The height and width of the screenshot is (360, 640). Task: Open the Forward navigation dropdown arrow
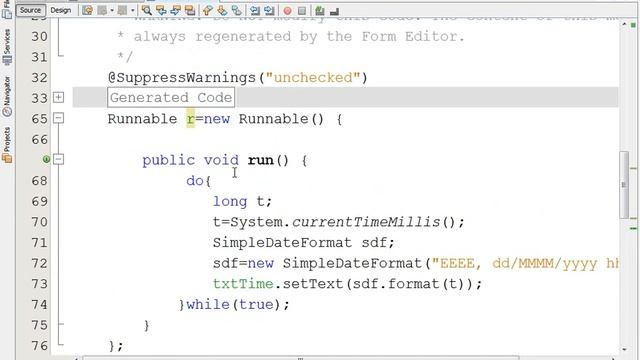[x=133, y=11]
